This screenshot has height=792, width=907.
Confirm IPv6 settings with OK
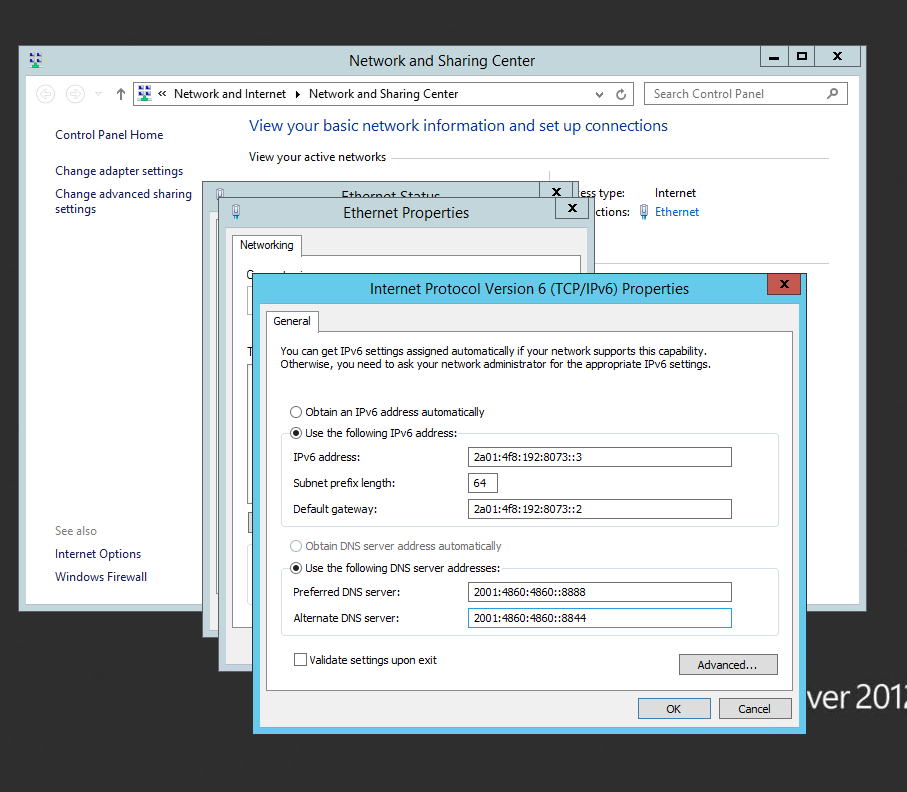(x=674, y=709)
